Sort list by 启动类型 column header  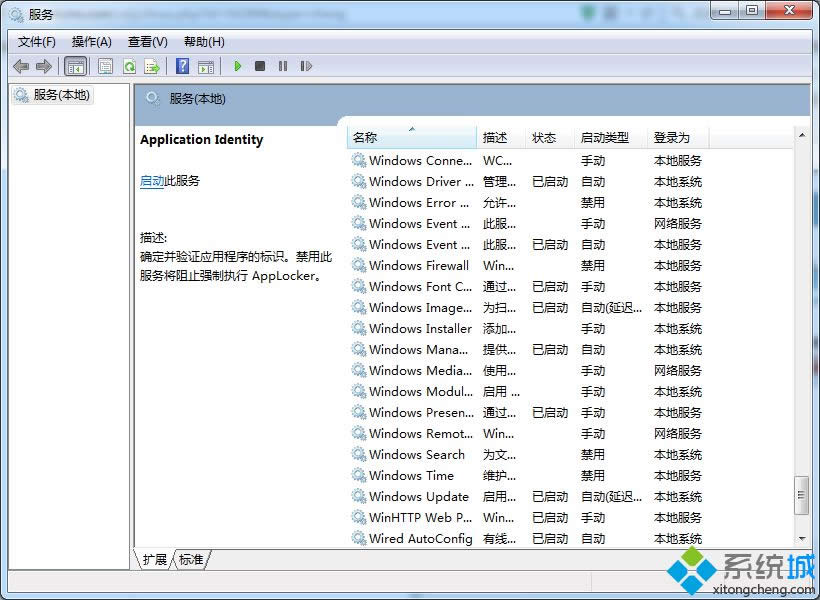[x=605, y=138]
